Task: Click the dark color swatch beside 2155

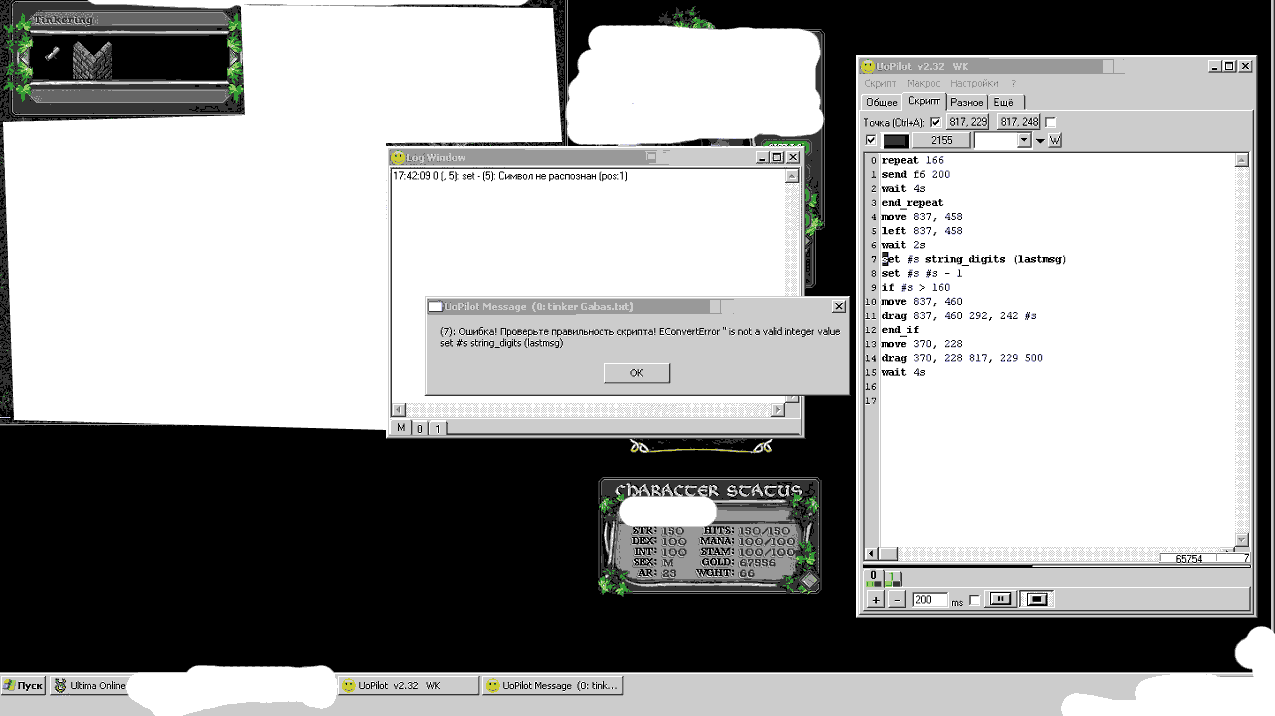Action: point(895,141)
